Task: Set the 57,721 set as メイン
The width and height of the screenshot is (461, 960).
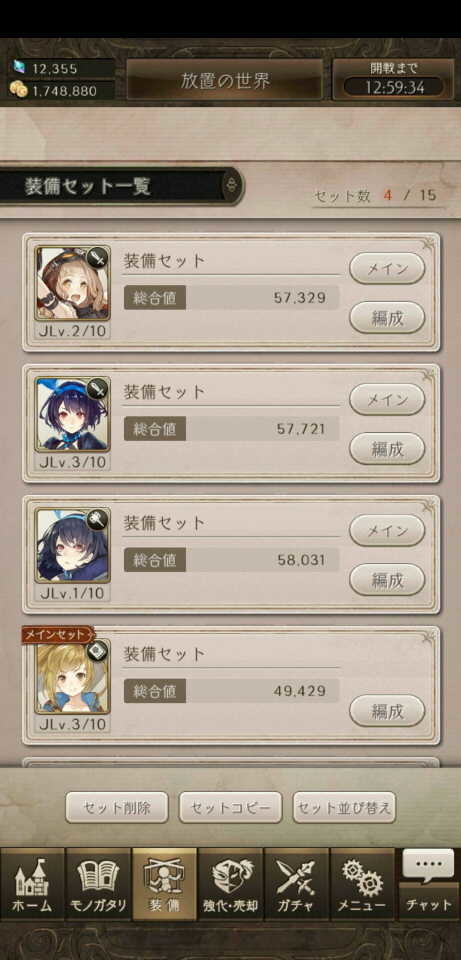Action: tap(387, 399)
